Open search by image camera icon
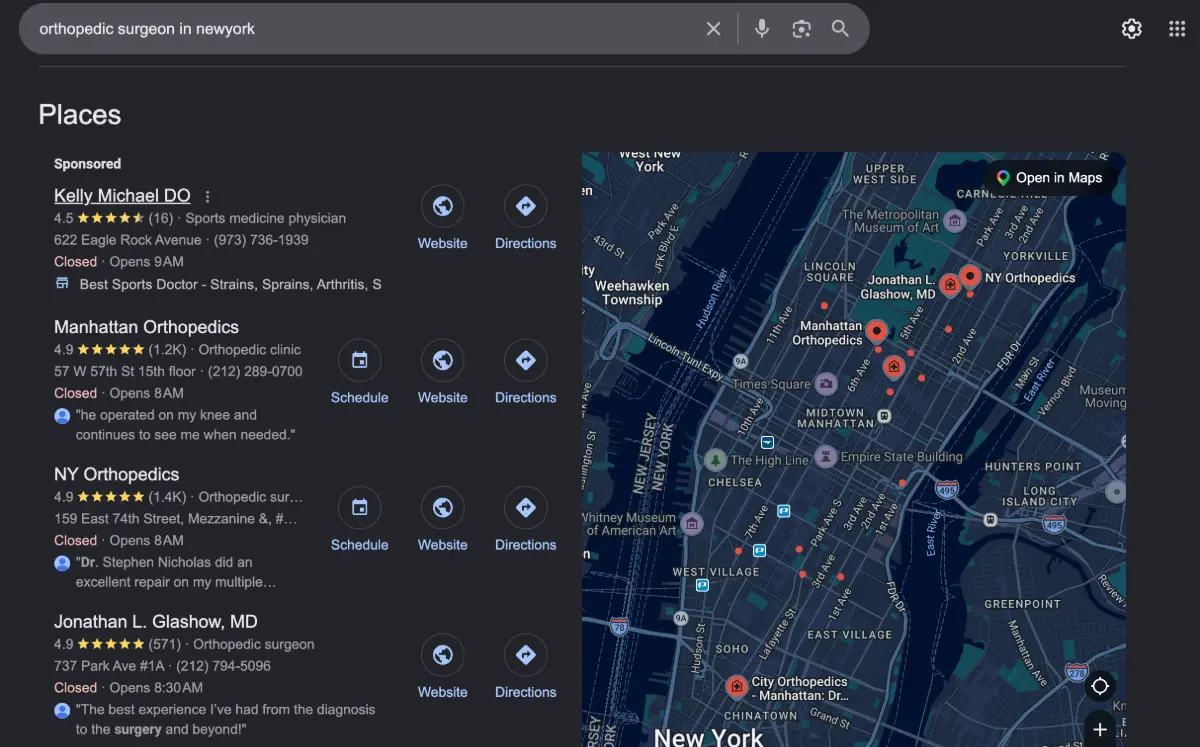Screen dimensions: 1200x747 click(x=801, y=29)
